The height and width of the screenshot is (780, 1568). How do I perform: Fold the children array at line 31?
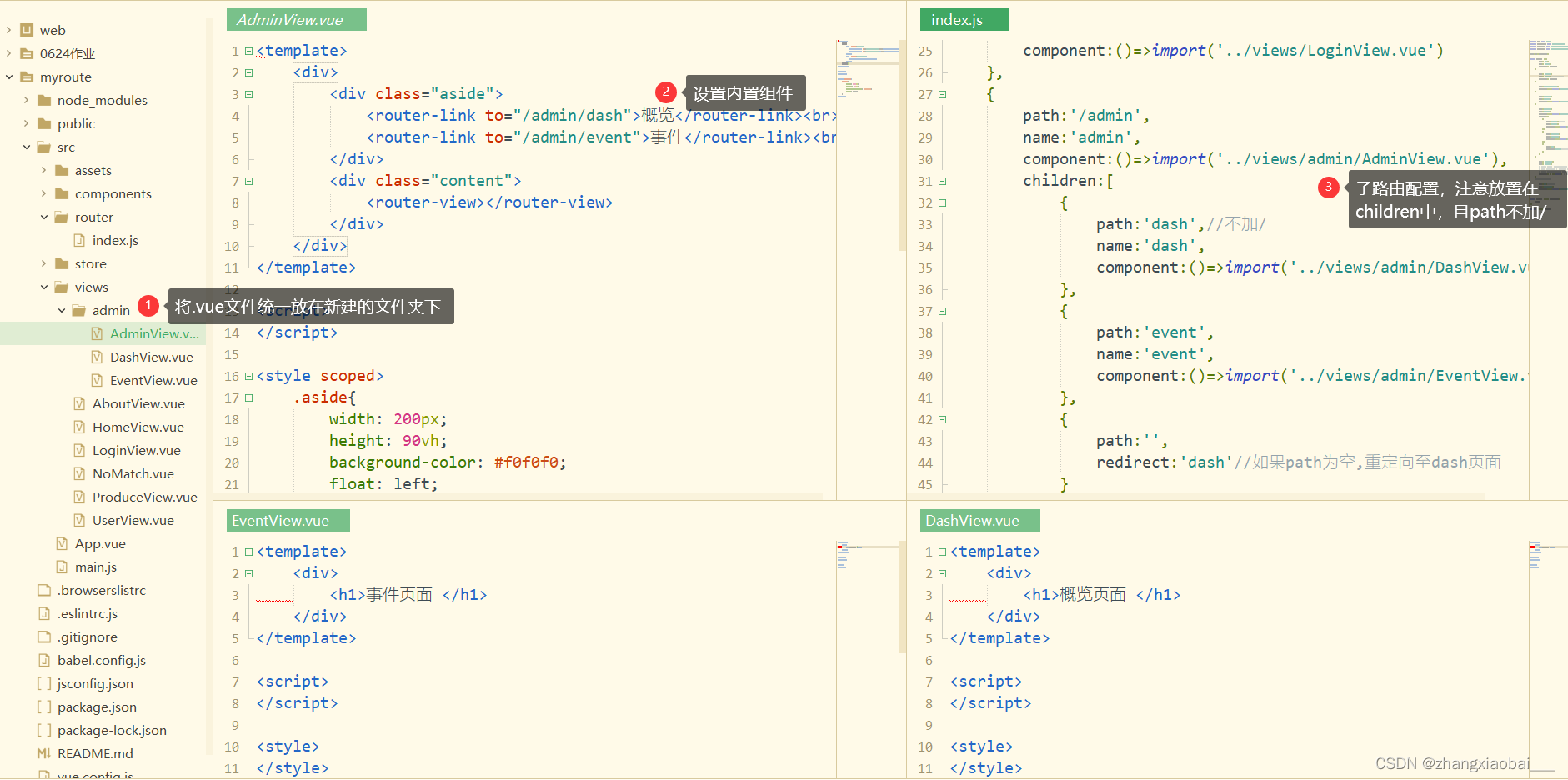(x=942, y=181)
